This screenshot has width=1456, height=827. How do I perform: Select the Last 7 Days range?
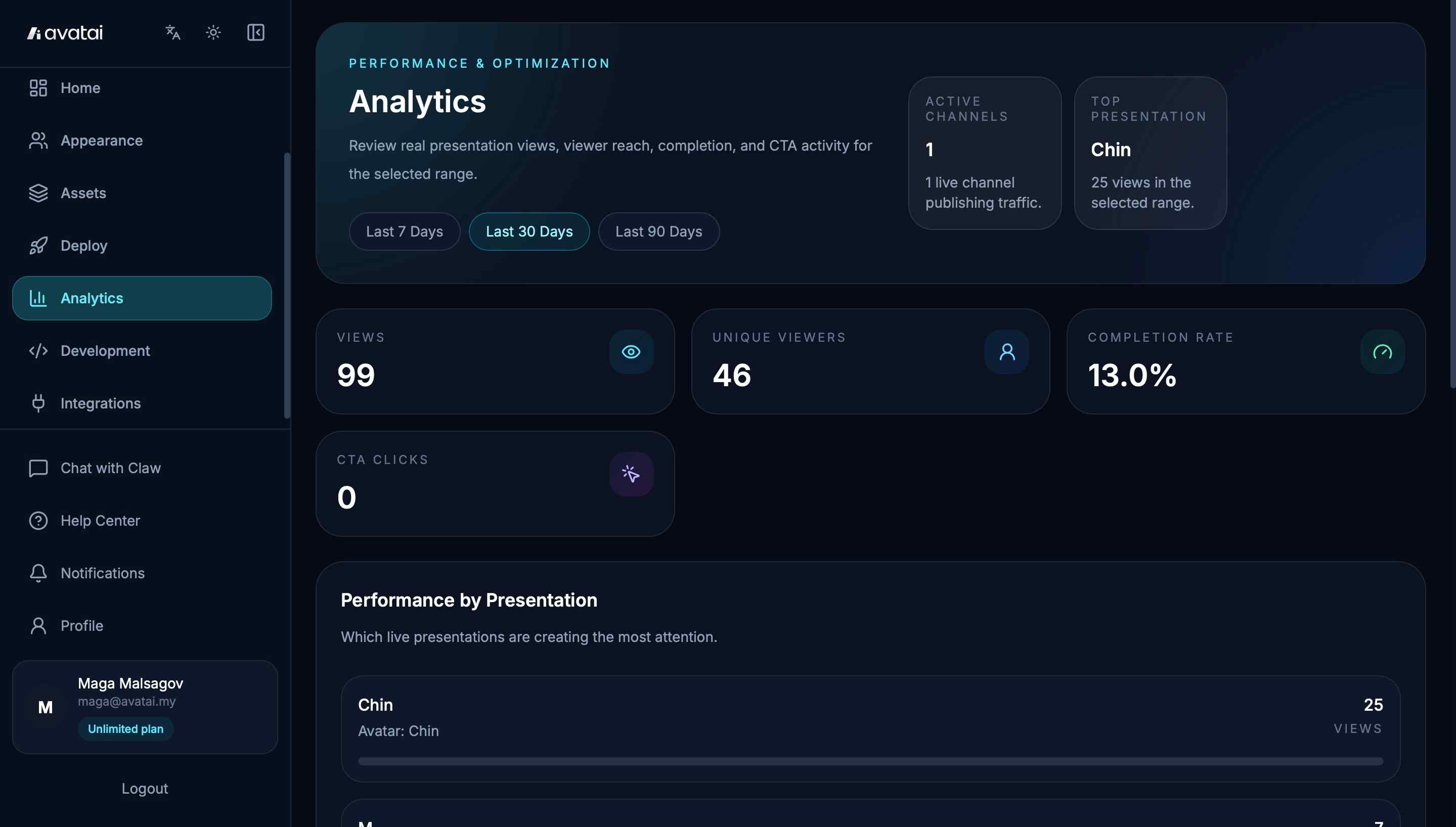click(x=405, y=231)
